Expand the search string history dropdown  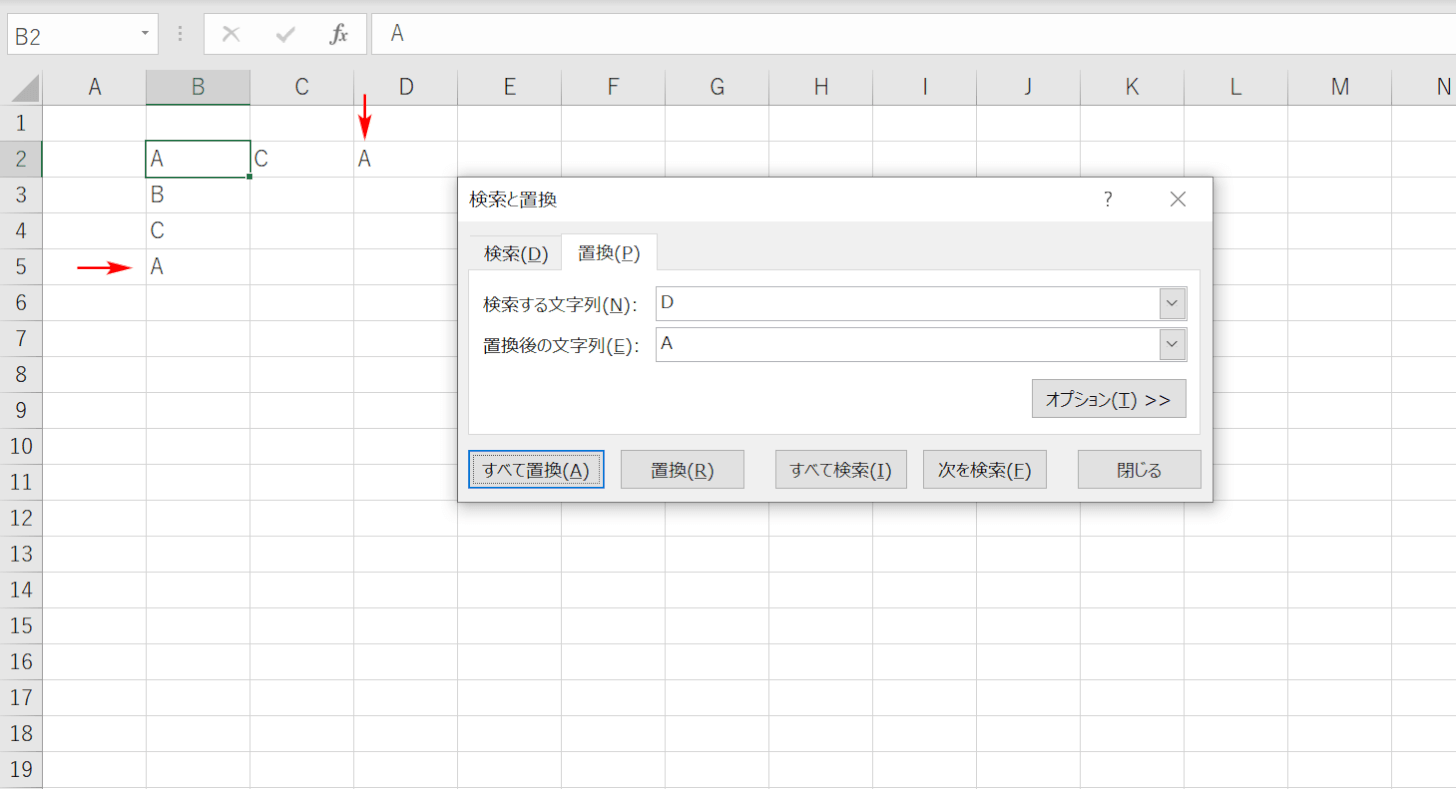[x=1172, y=304]
